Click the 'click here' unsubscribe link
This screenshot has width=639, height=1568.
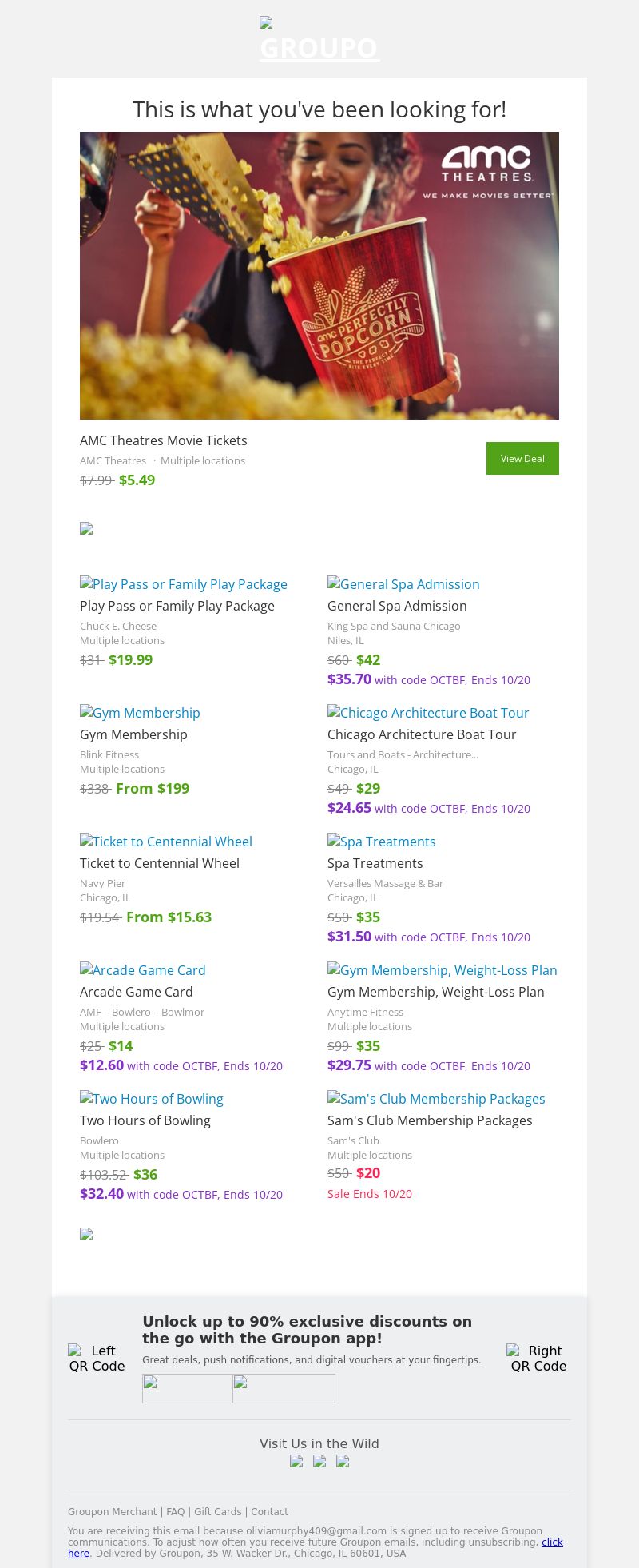click(552, 1542)
